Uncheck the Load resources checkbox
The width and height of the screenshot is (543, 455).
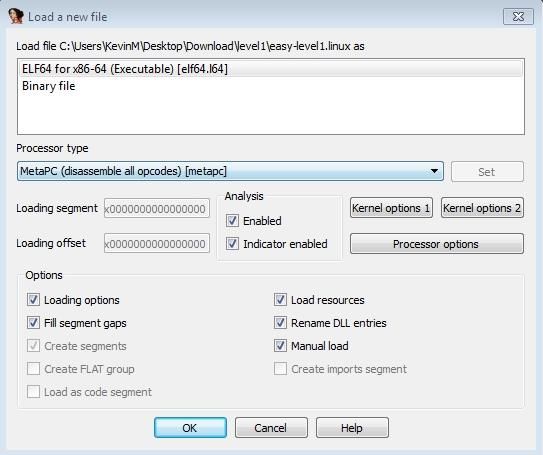pyautogui.click(x=280, y=300)
